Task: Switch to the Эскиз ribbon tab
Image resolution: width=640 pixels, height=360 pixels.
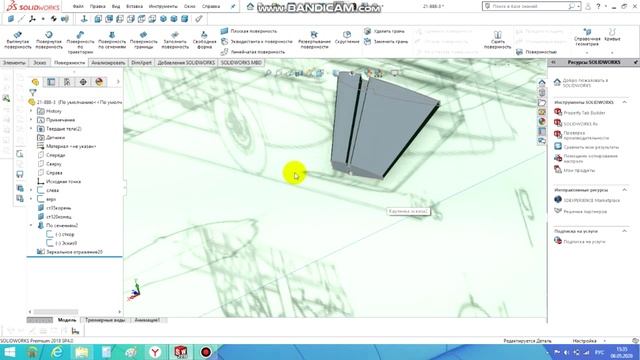Action: coord(40,63)
